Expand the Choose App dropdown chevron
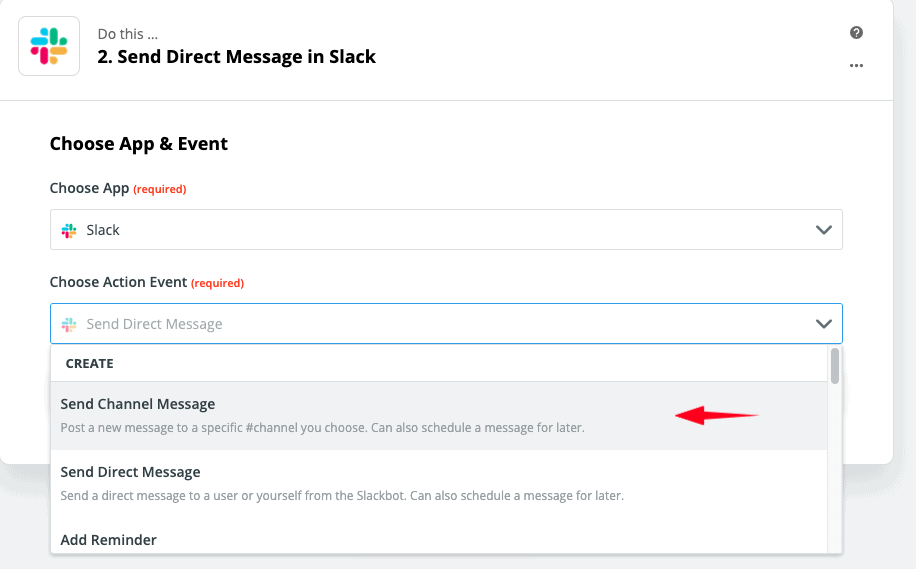The width and height of the screenshot is (916, 569). [823, 230]
